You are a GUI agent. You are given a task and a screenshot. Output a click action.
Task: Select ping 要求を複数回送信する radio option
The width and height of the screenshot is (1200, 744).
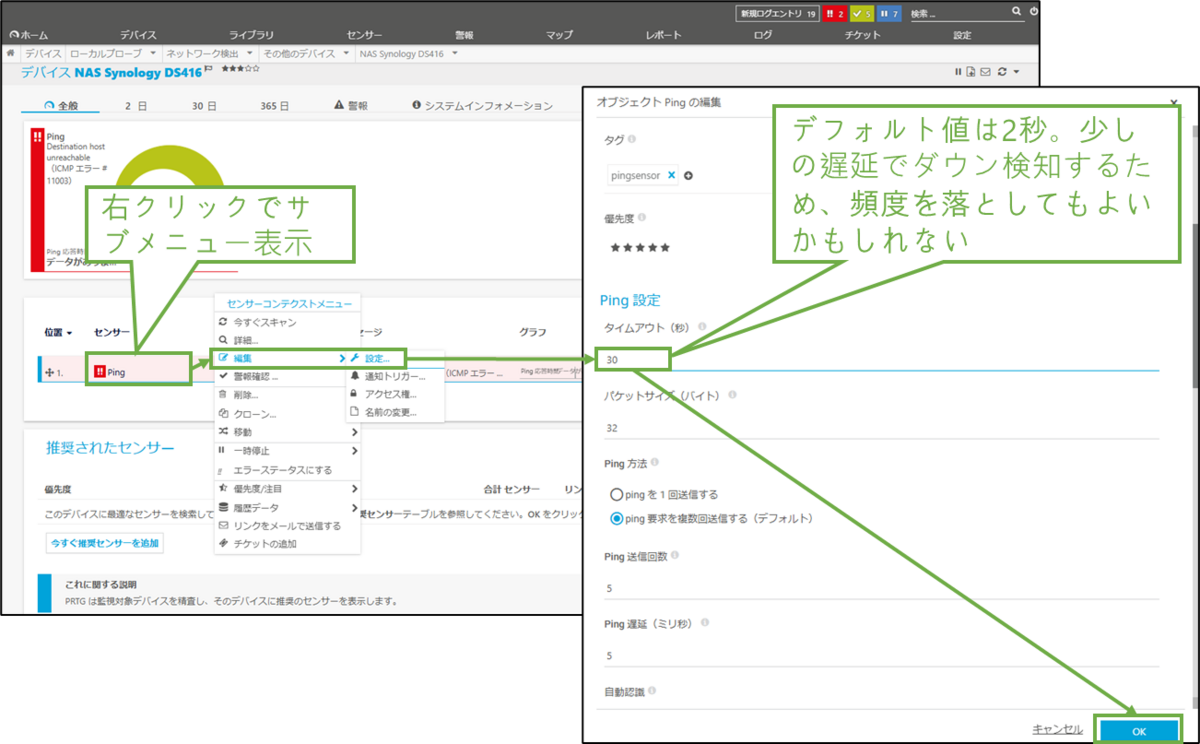click(x=617, y=518)
